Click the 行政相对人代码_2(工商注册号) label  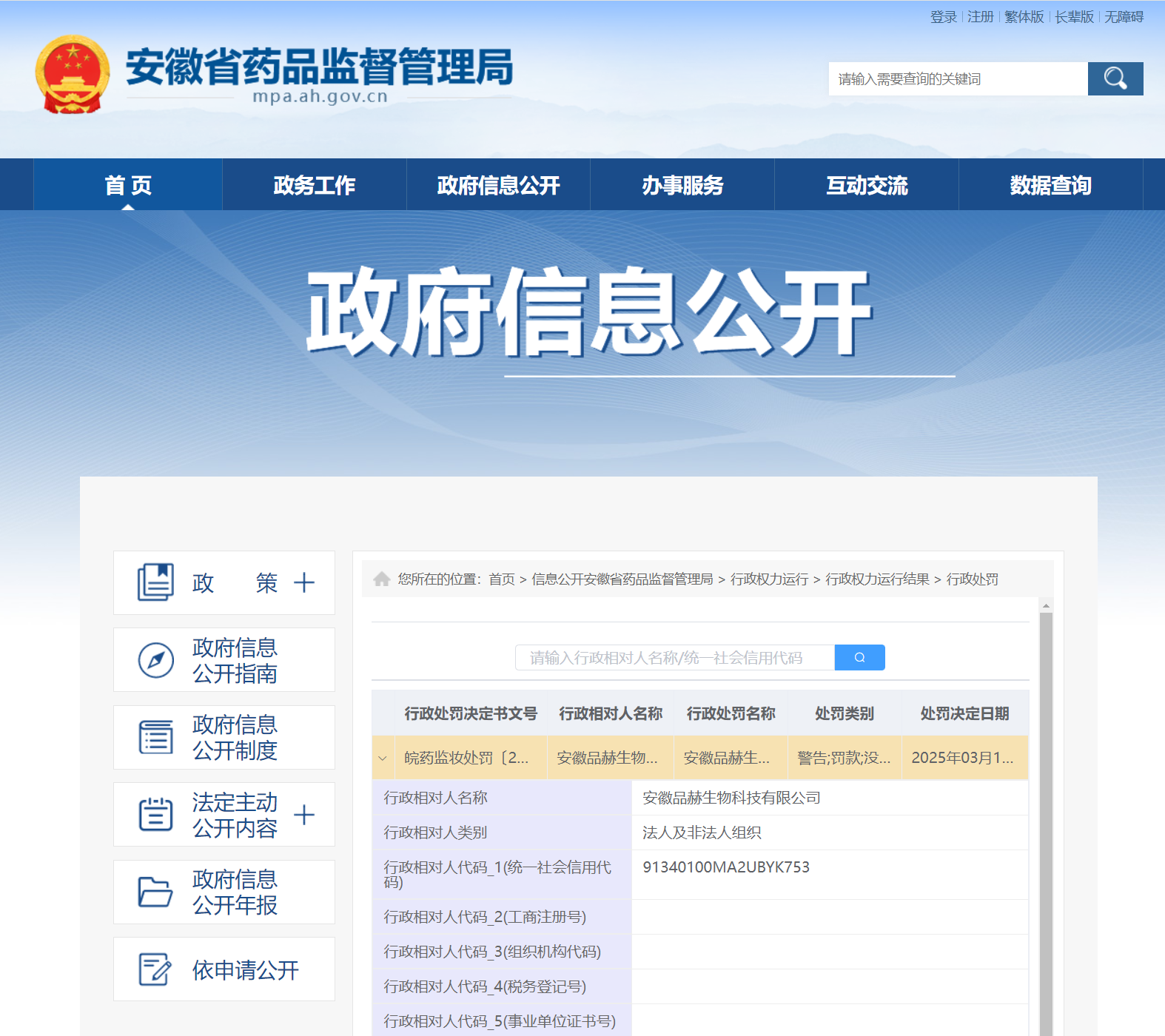pos(485,917)
